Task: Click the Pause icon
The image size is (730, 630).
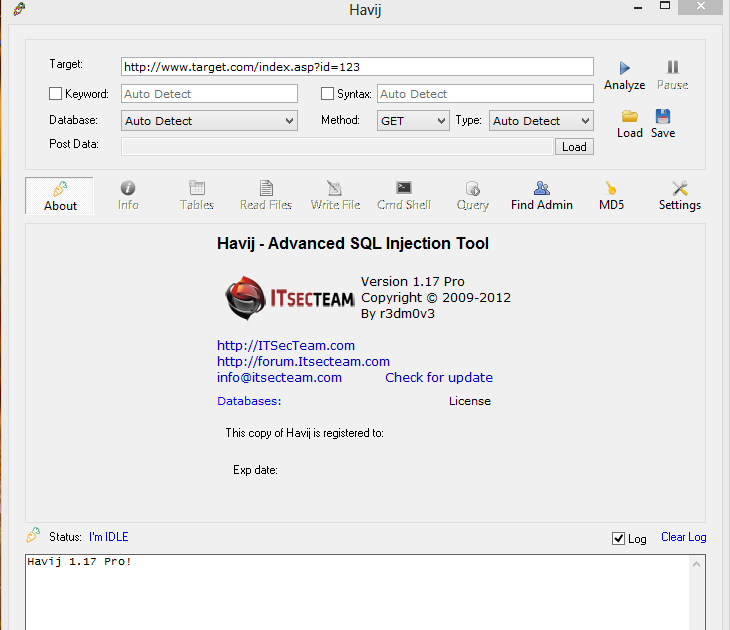Action: pos(673,67)
